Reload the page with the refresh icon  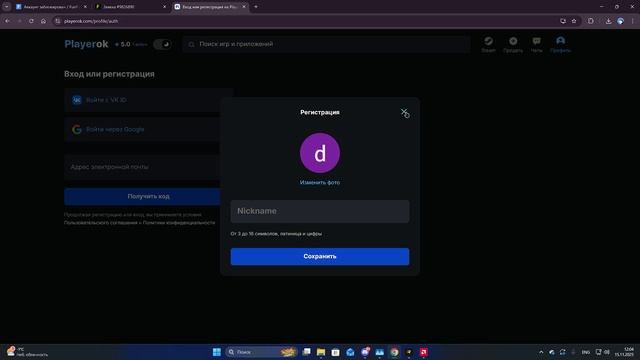[x=31, y=21]
